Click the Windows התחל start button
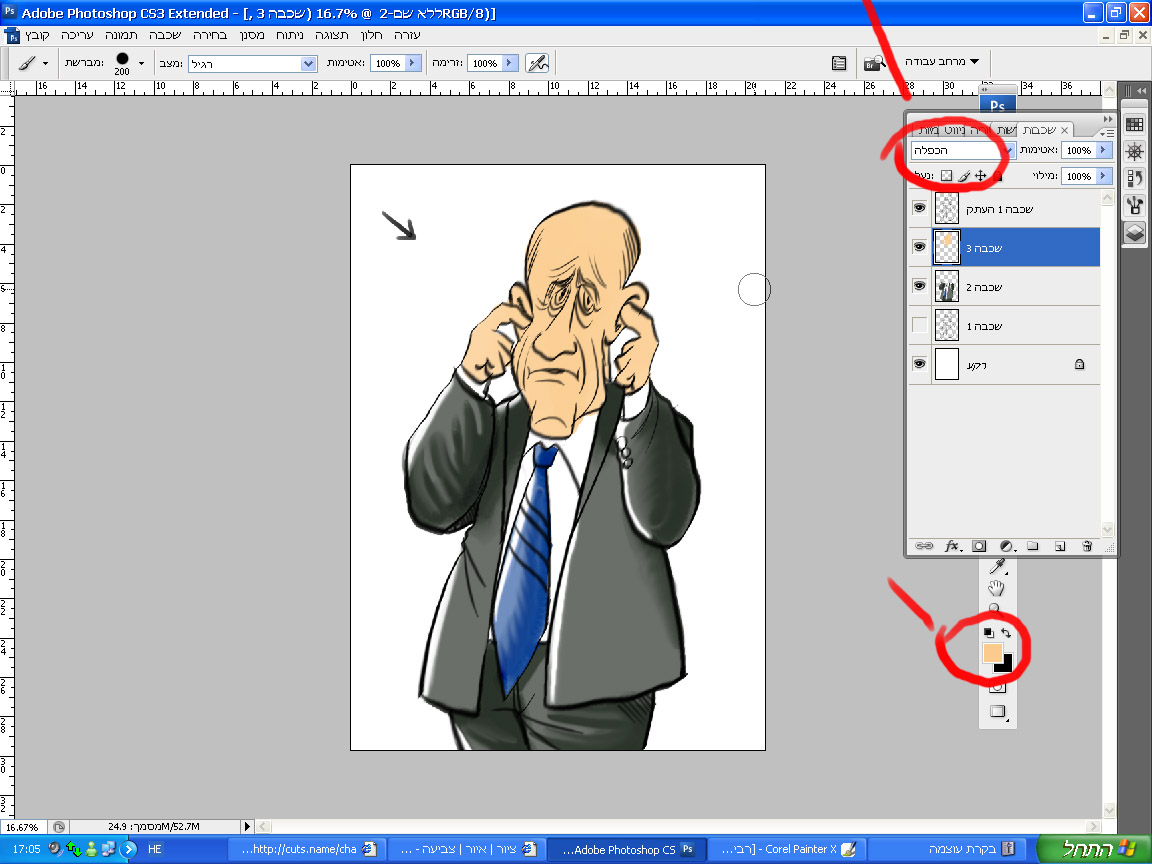Viewport: 1152px width, 864px height. (x=1092, y=849)
